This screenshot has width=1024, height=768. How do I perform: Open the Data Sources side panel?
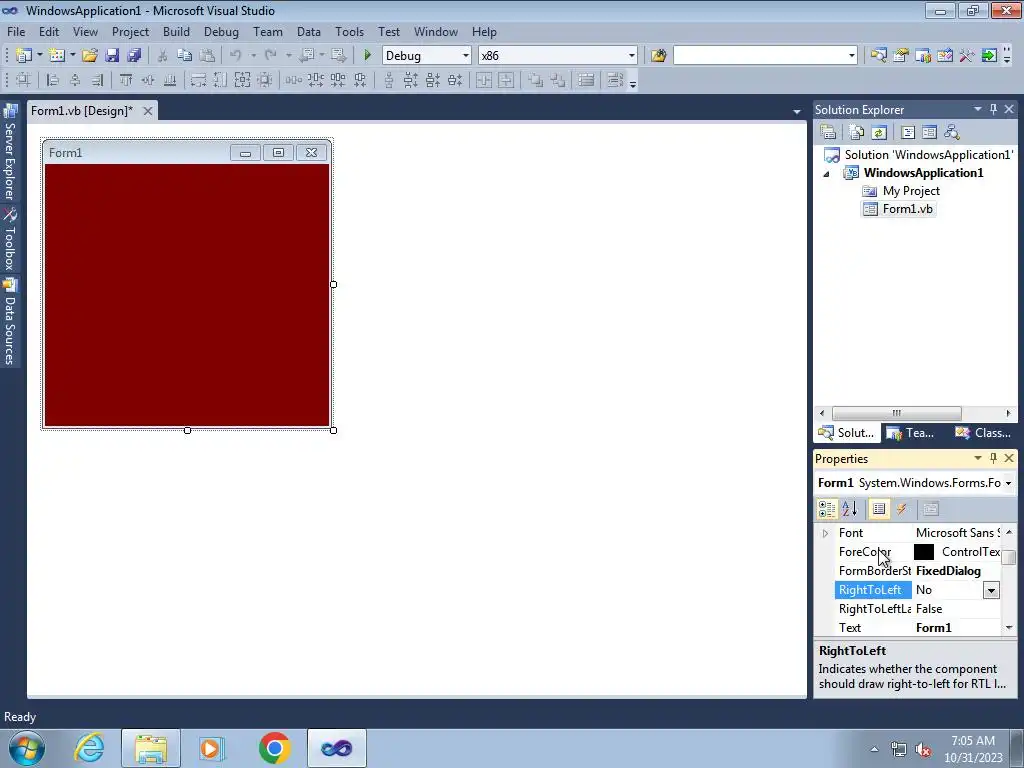[x=10, y=322]
